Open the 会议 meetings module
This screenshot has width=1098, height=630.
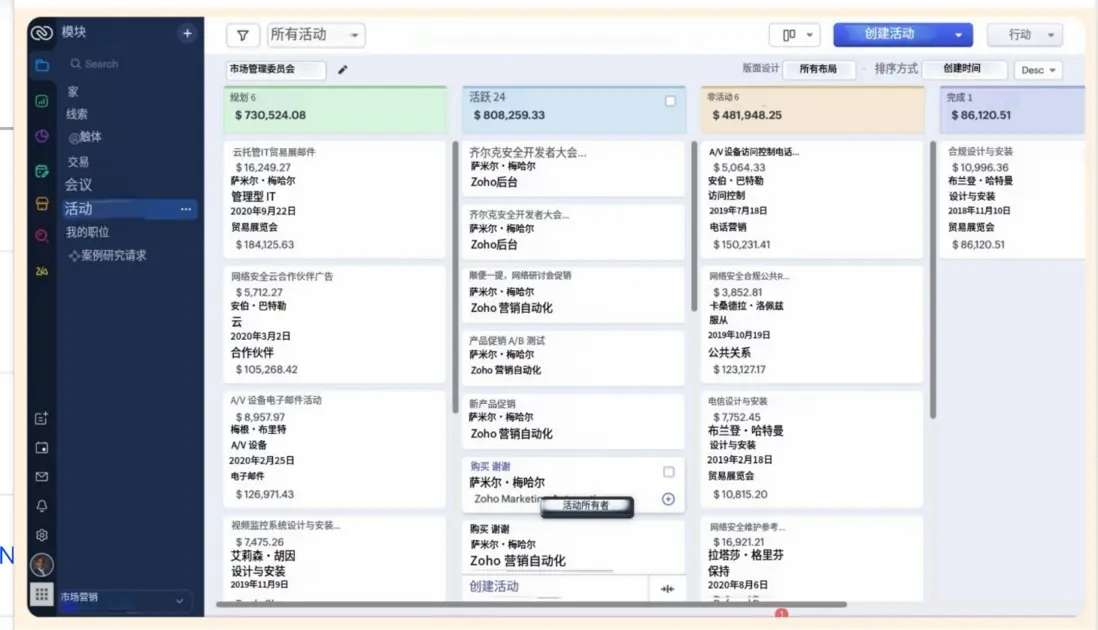[x=78, y=185]
